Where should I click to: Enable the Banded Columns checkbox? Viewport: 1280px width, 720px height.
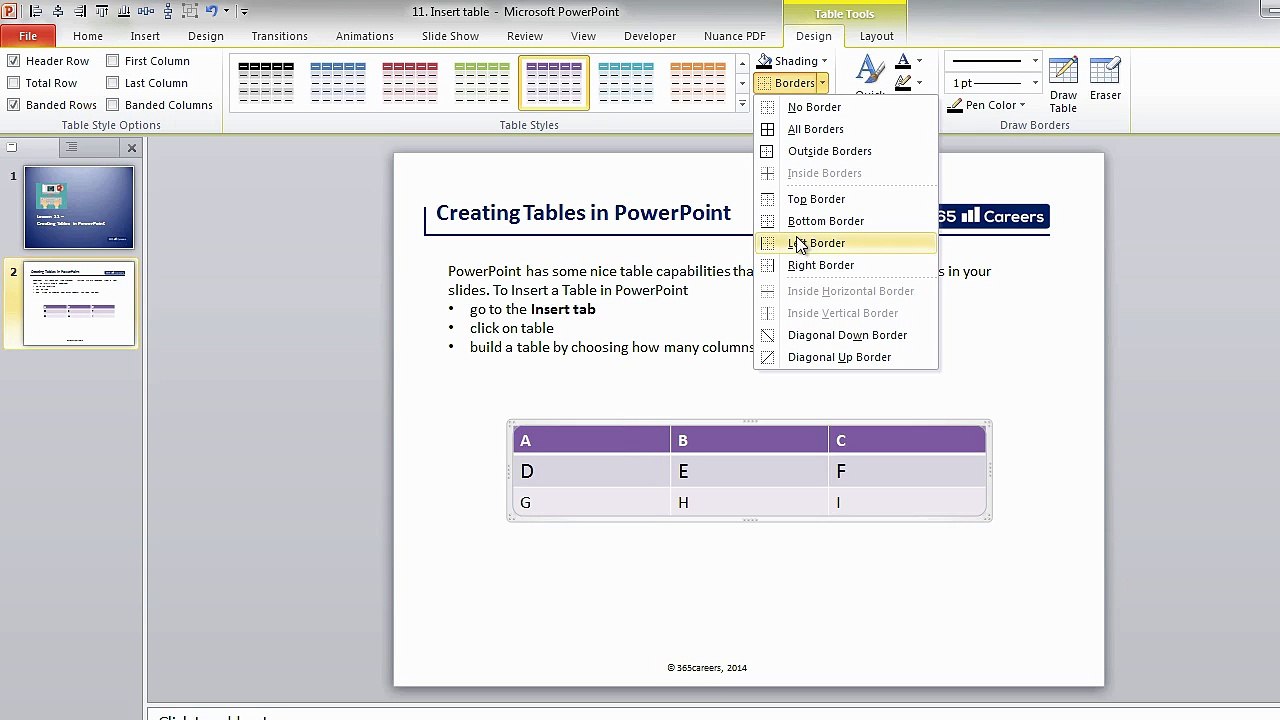click(113, 105)
